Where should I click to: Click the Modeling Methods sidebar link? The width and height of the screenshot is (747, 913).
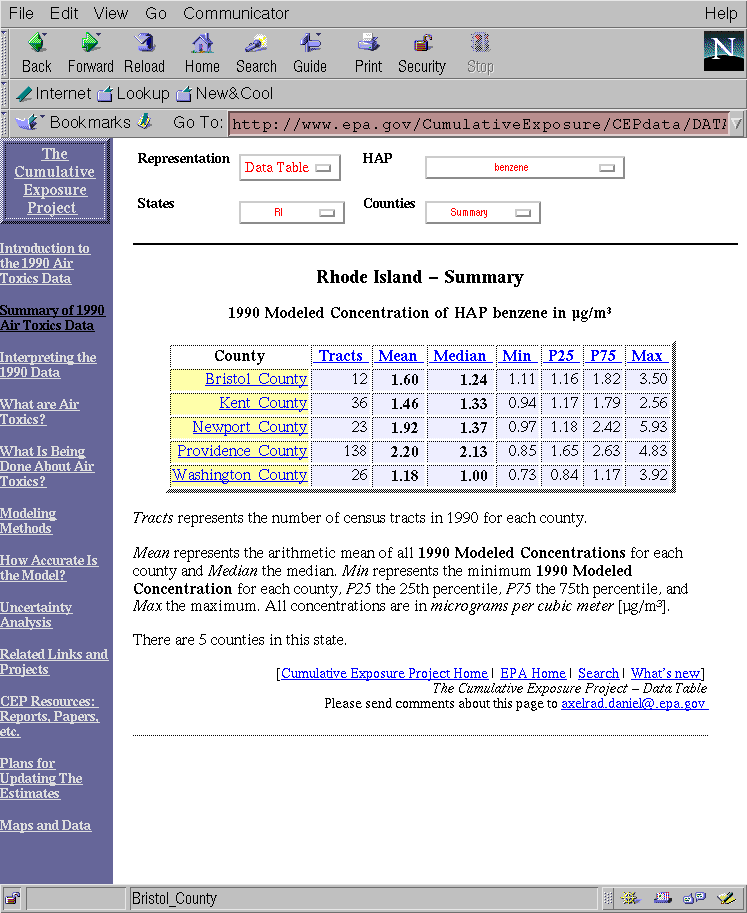click(x=28, y=521)
